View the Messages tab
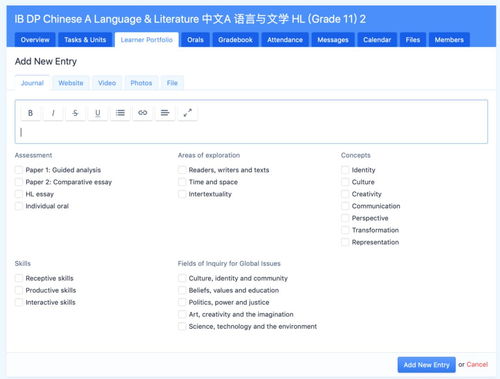The height and width of the screenshot is (379, 500). (x=333, y=40)
